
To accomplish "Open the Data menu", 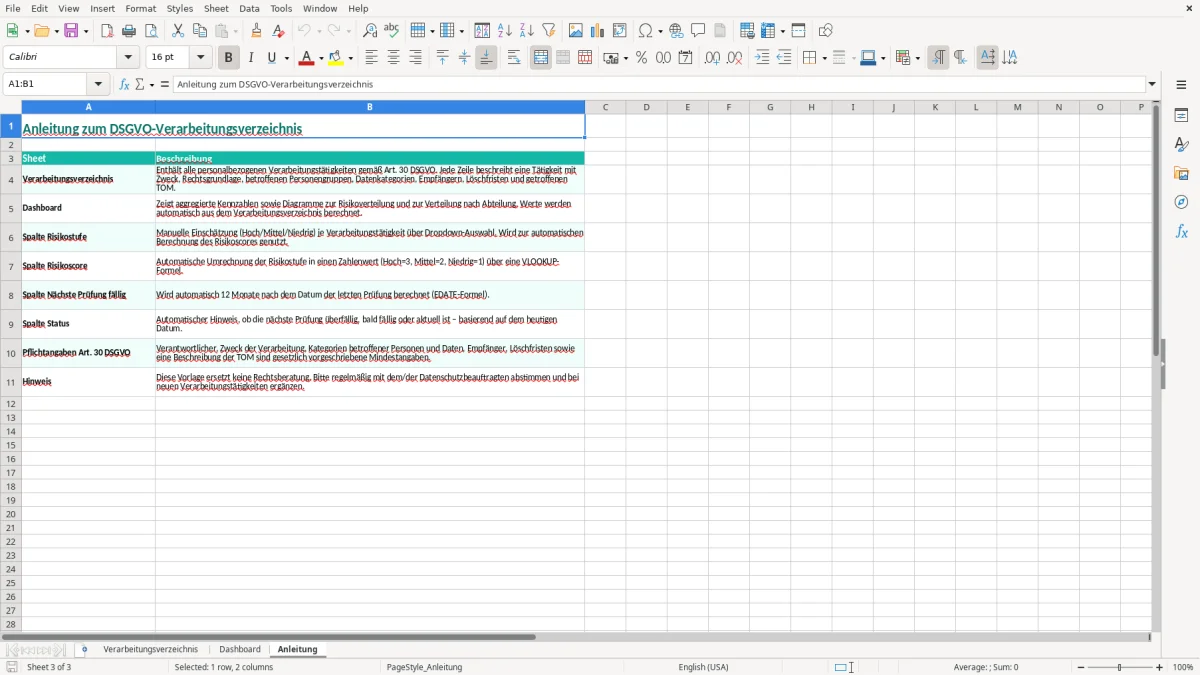I will click(x=249, y=8).
